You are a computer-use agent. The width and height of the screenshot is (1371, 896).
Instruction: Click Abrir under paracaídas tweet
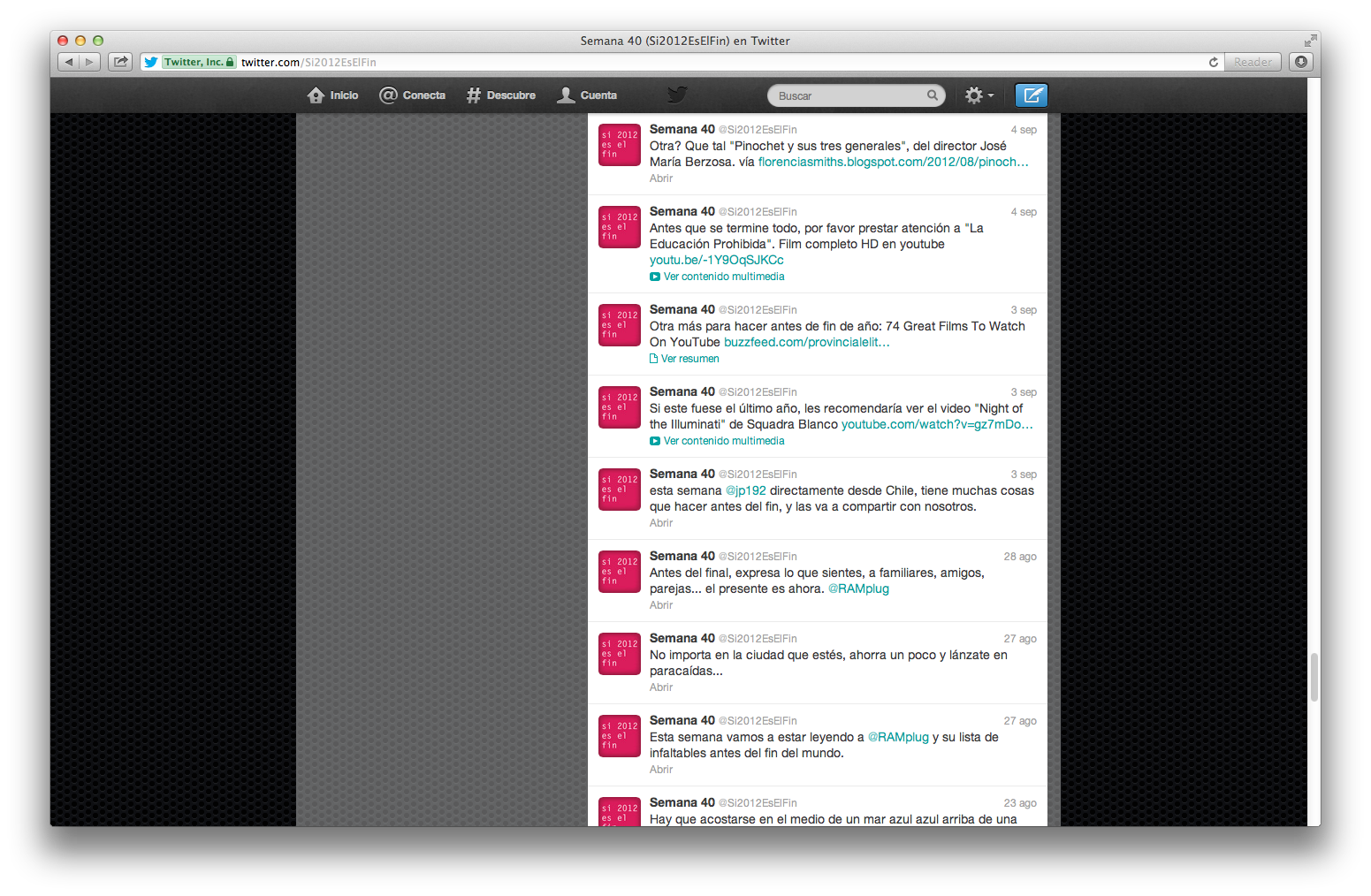pos(661,687)
